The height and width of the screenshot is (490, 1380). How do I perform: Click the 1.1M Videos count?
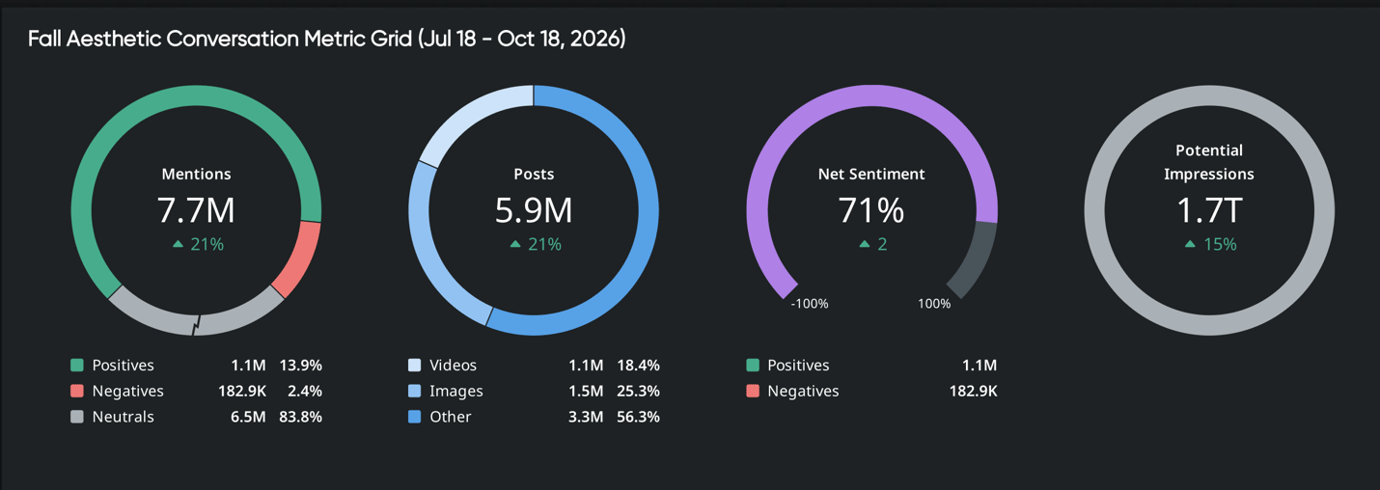click(586, 365)
